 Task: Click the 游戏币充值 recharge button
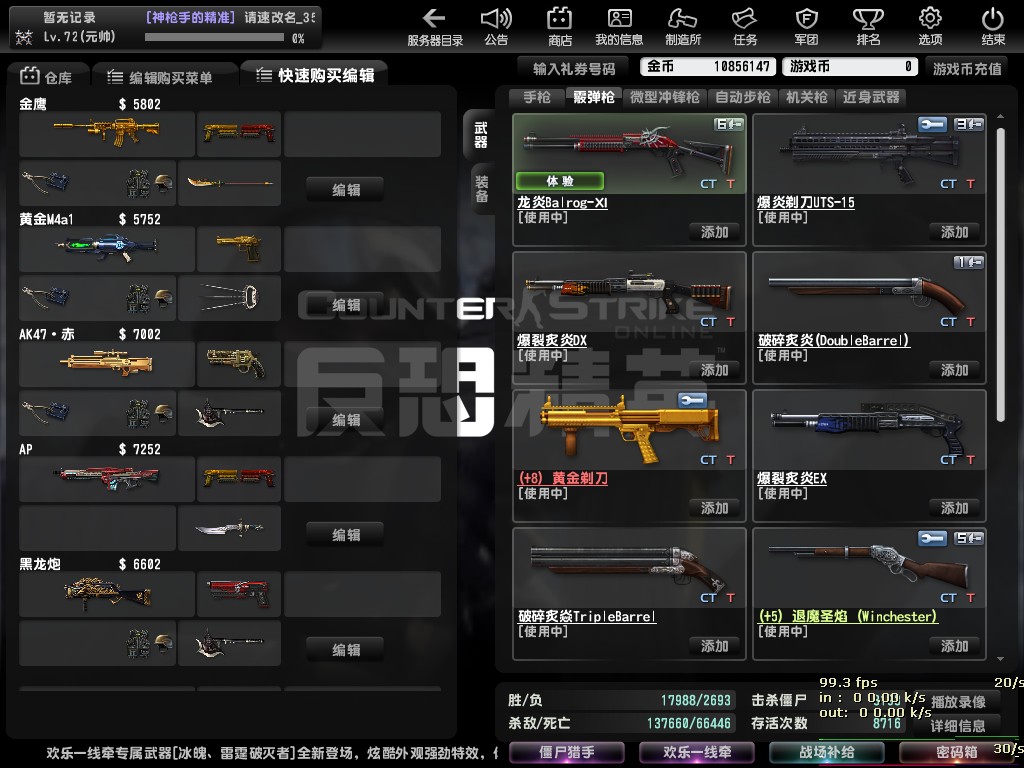[967, 69]
